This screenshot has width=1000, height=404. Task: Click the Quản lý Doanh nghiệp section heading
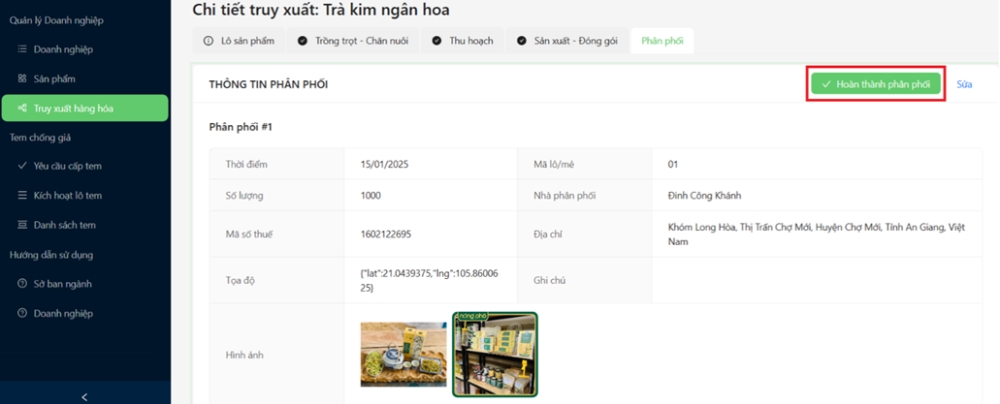[x=56, y=20]
